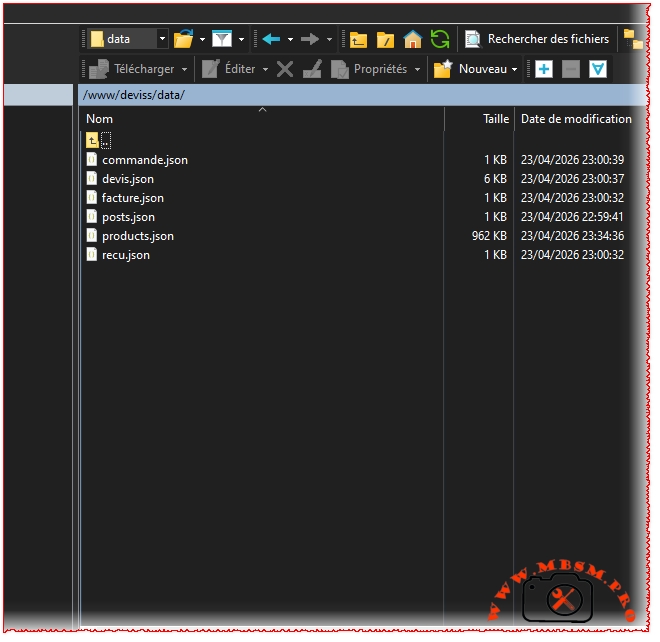Click date 23/04/2026 23:34:36
Screen dimensions: 660x642
pos(572,236)
